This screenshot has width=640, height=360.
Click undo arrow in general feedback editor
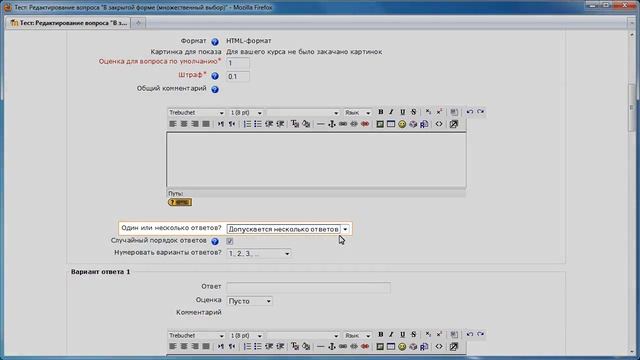(x=470, y=112)
